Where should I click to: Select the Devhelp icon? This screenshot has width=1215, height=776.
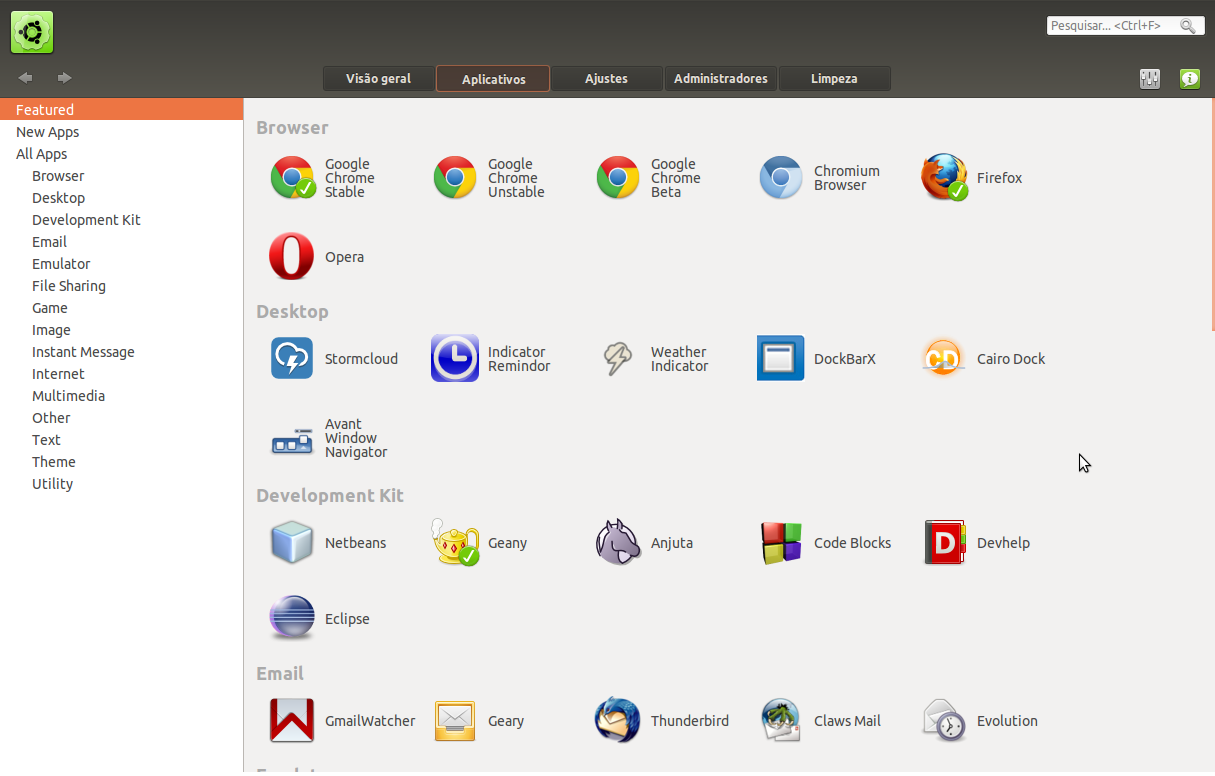(944, 542)
